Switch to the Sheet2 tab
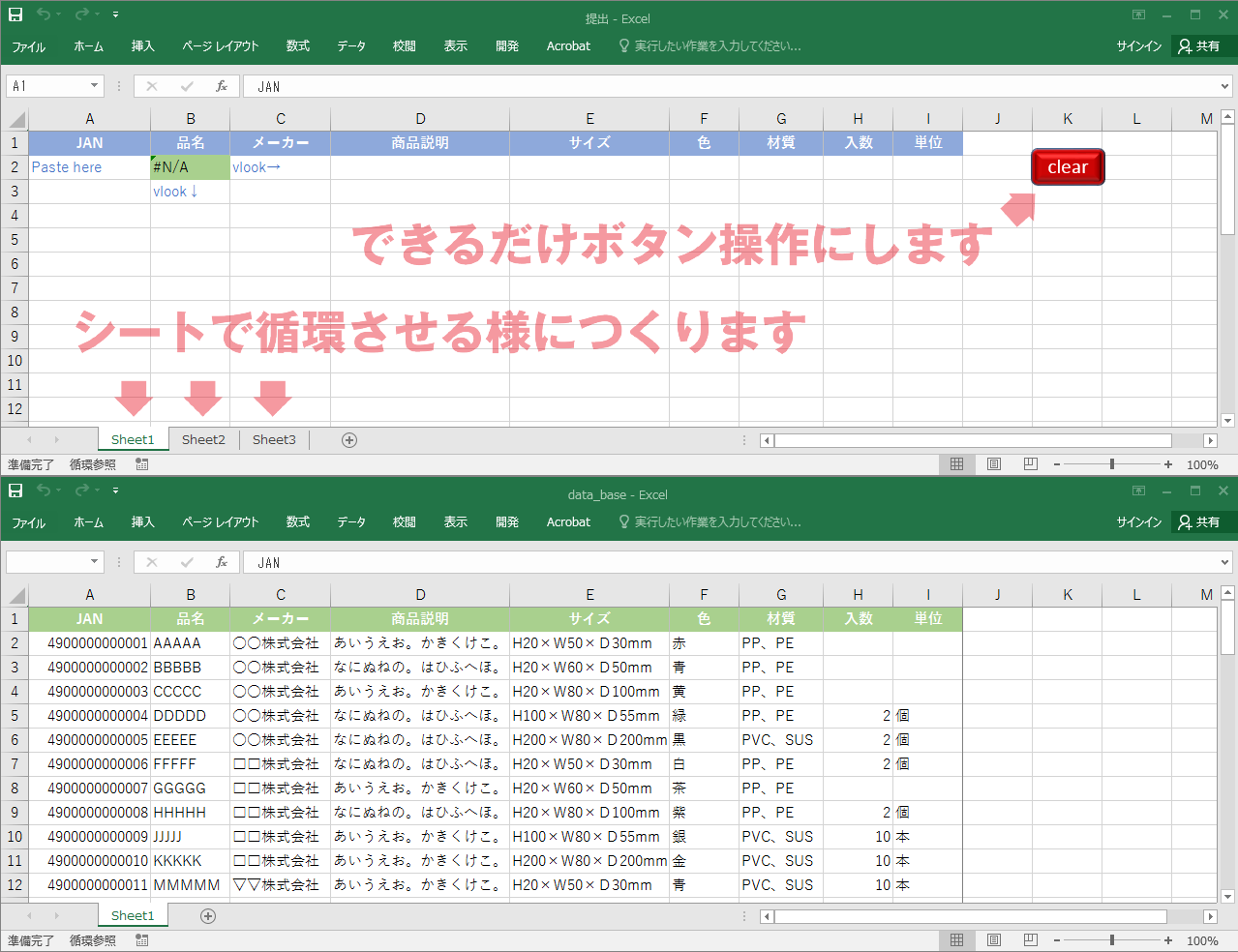Viewport: 1238px width, 952px height. click(203, 440)
